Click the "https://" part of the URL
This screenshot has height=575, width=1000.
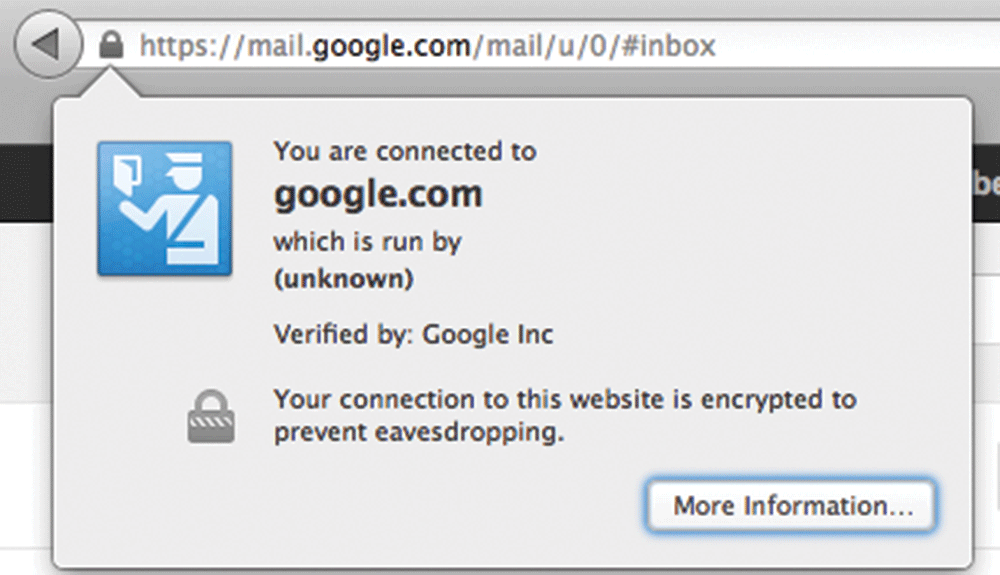coord(182,46)
